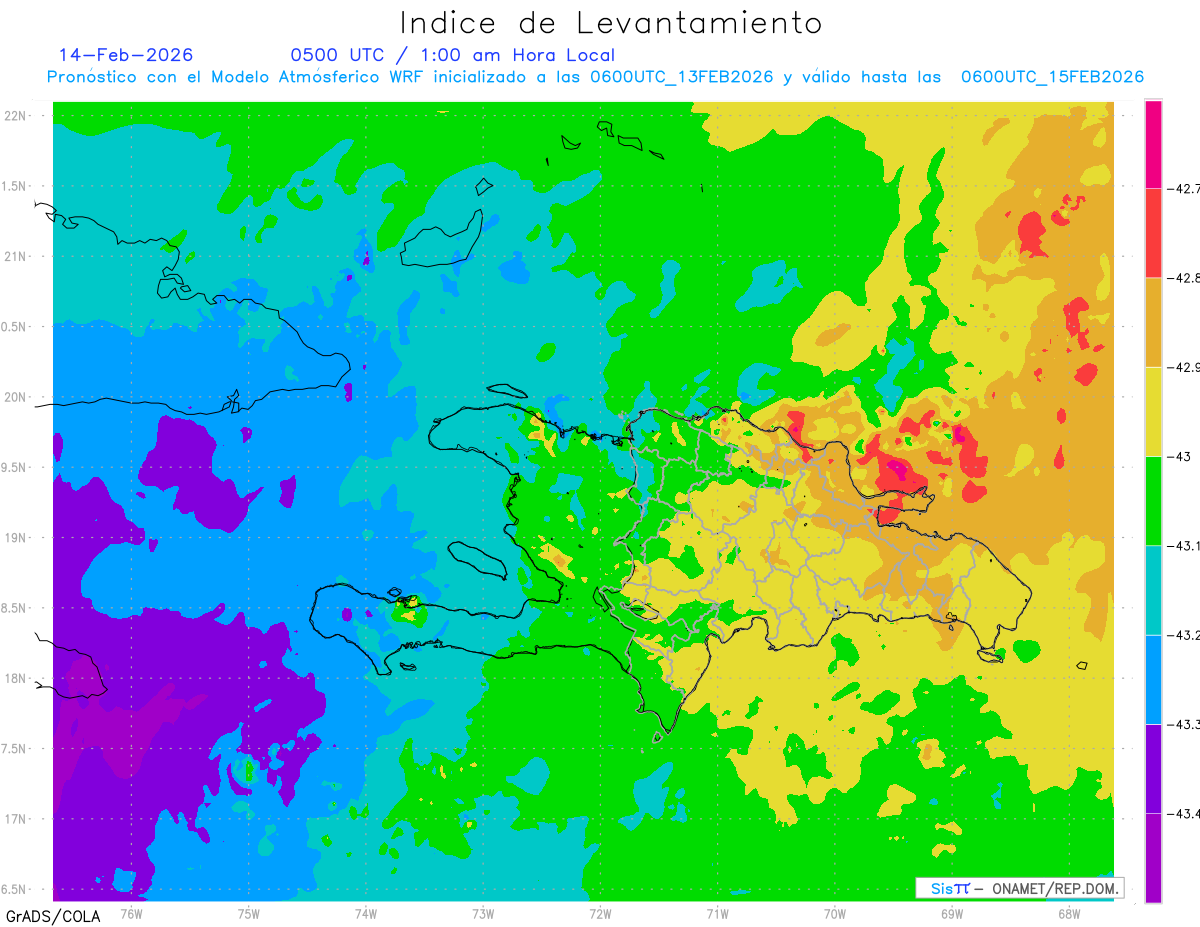Click the '1.5N' latitude label
This screenshot has width=1200, height=927.
click(15, 187)
